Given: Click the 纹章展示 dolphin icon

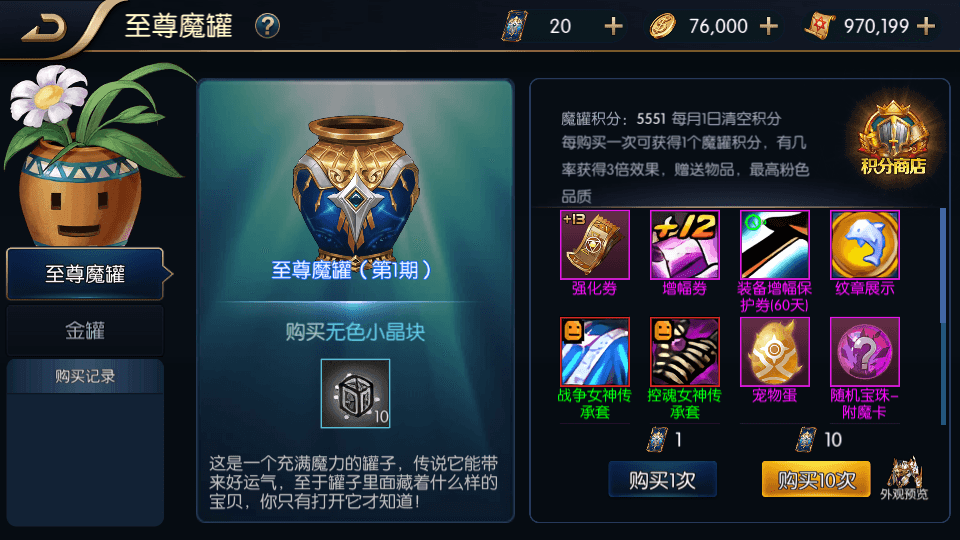Looking at the screenshot, I should (x=864, y=245).
